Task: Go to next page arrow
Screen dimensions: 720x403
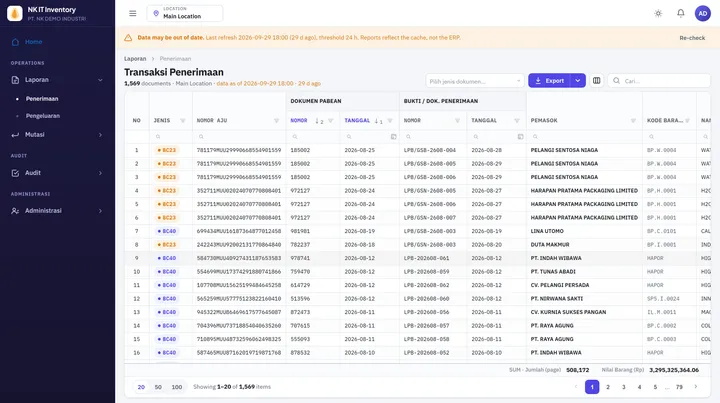Action: pyautogui.click(x=696, y=387)
